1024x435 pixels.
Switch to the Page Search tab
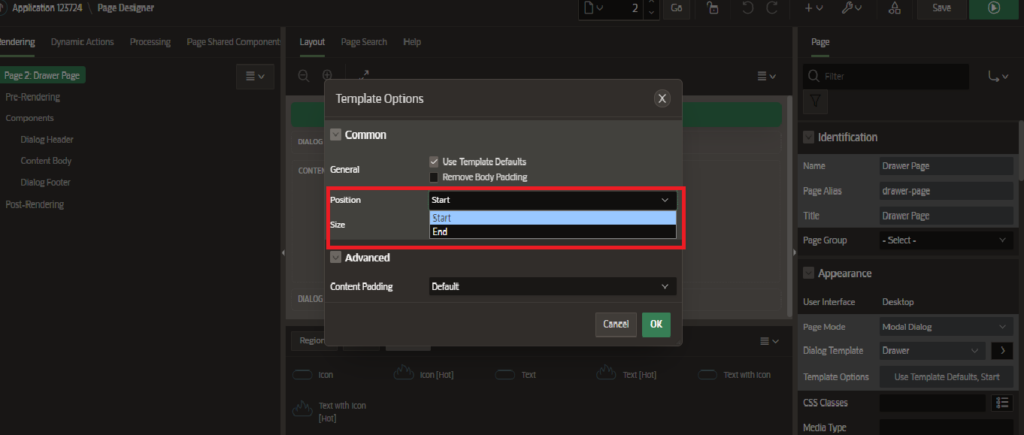click(363, 42)
